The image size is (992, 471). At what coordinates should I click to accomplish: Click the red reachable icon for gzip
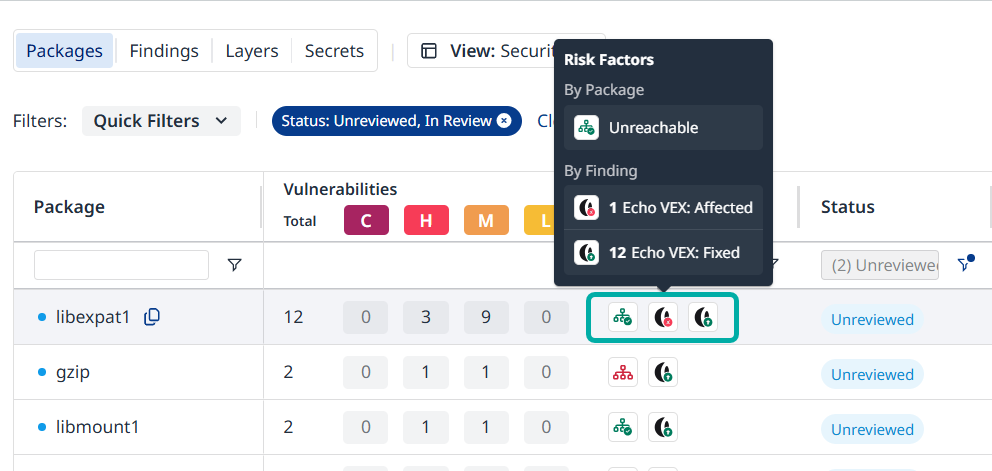coord(623,372)
